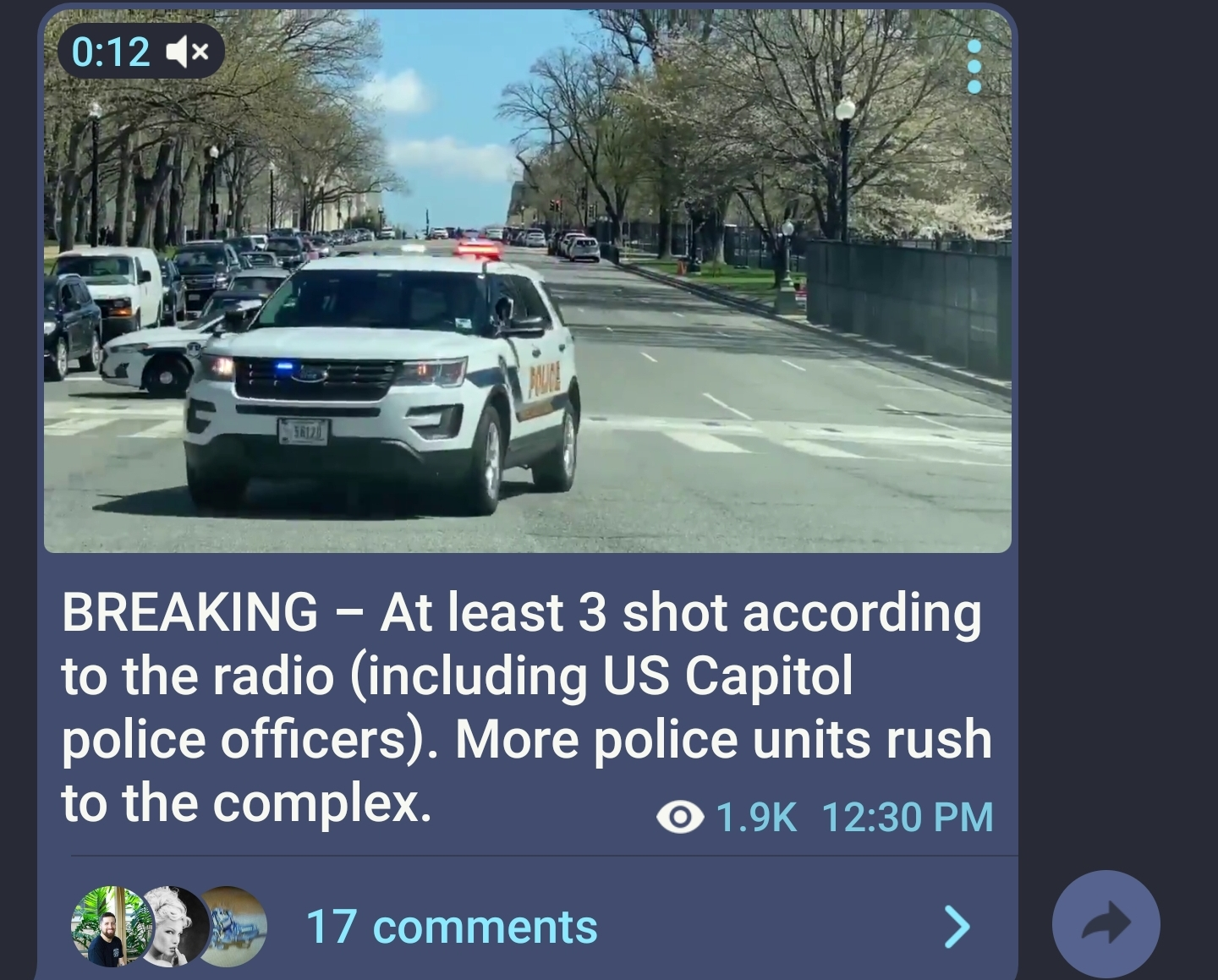Unmute the video via crossed speaker icon

pos(187,52)
